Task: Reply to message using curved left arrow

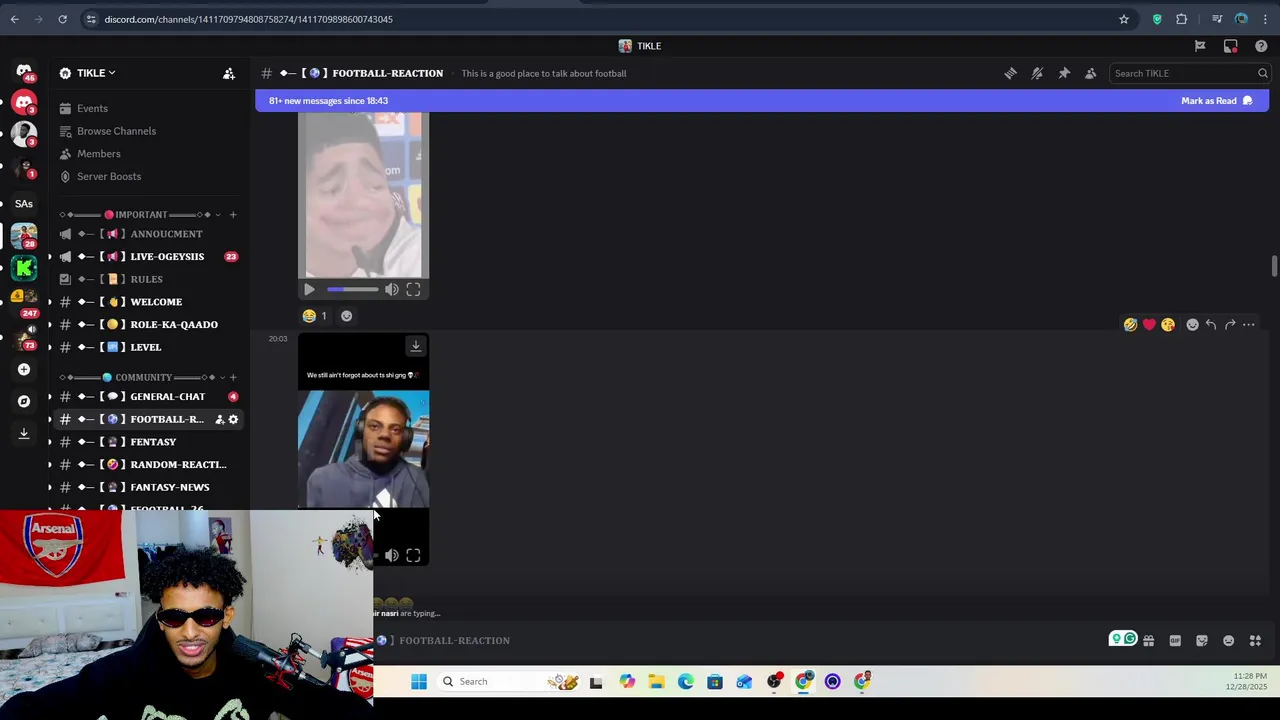Action: click(x=1211, y=325)
